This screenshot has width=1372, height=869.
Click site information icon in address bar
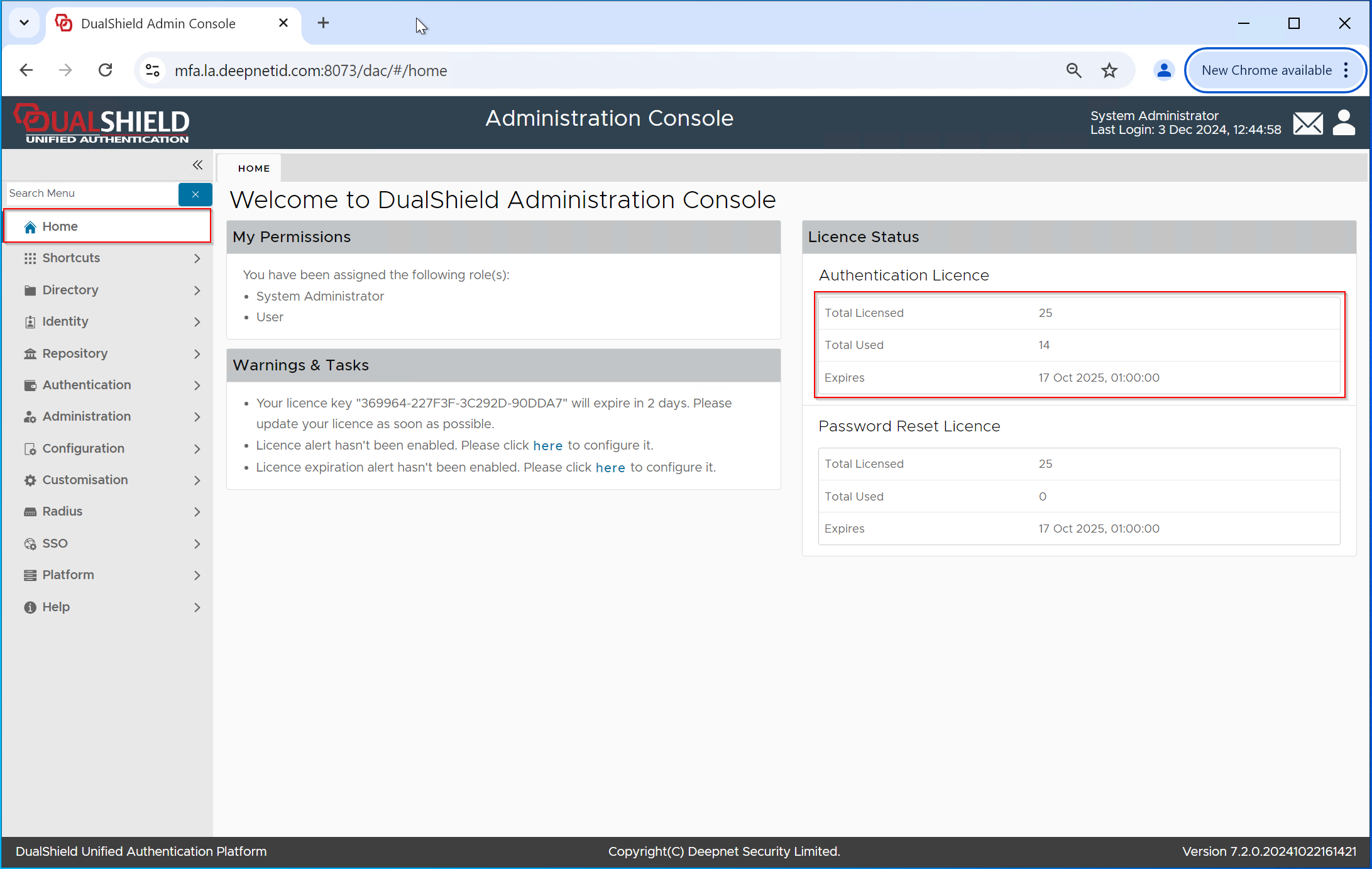point(153,70)
